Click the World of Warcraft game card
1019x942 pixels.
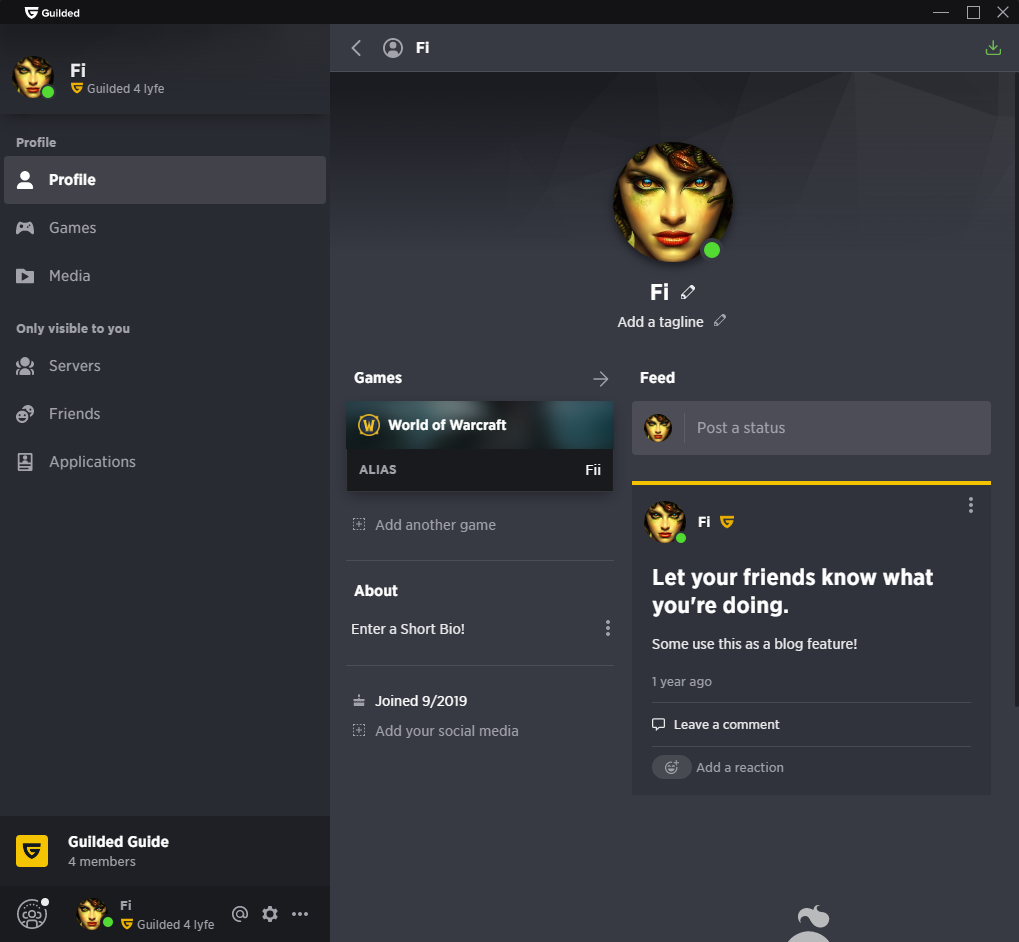click(x=480, y=425)
